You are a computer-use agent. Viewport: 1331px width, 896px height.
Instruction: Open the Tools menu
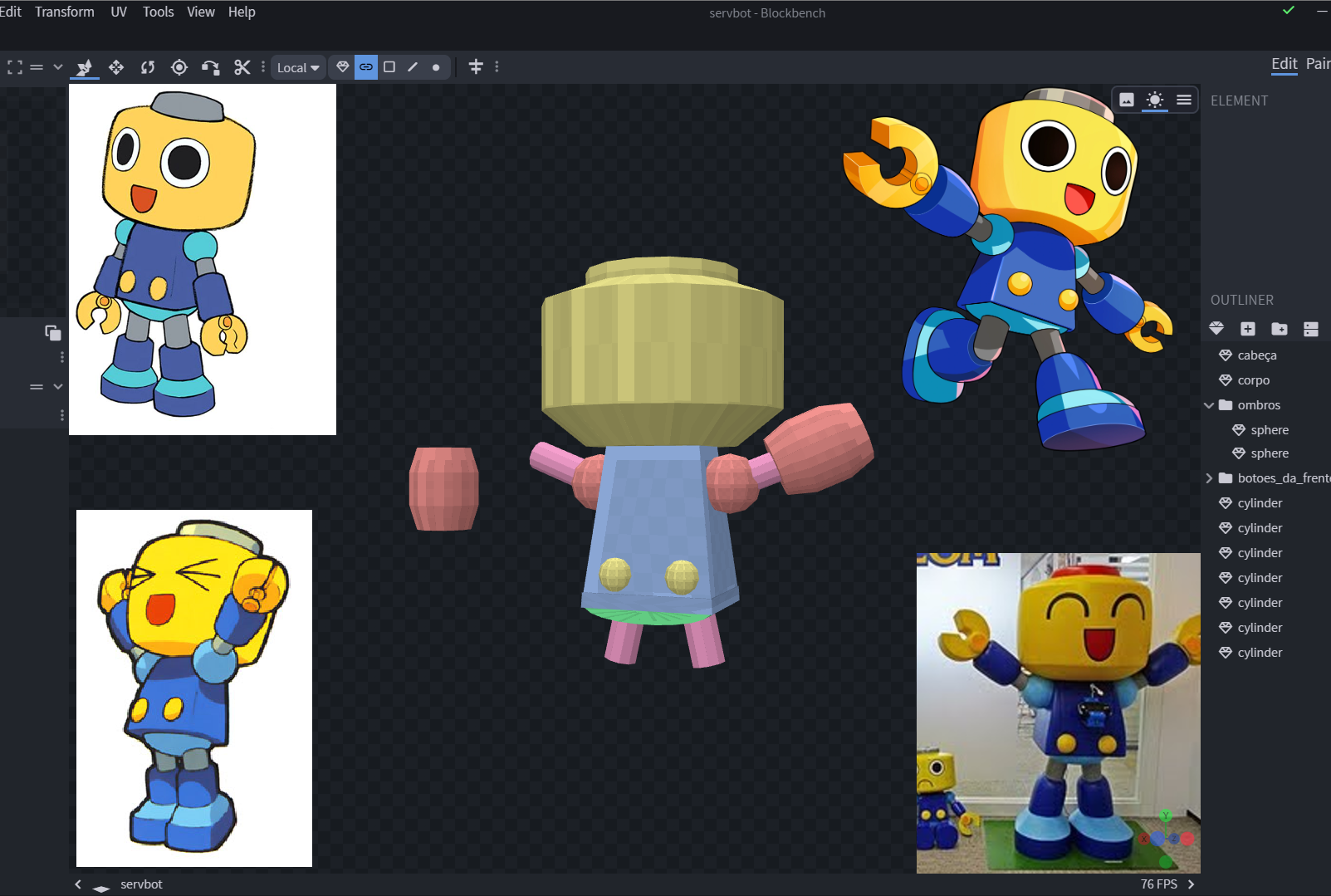coord(159,12)
